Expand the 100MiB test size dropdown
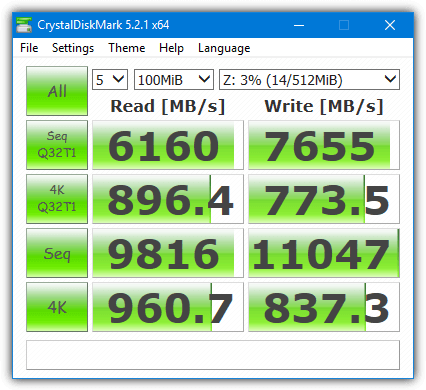426x390 pixels. pos(174,80)
